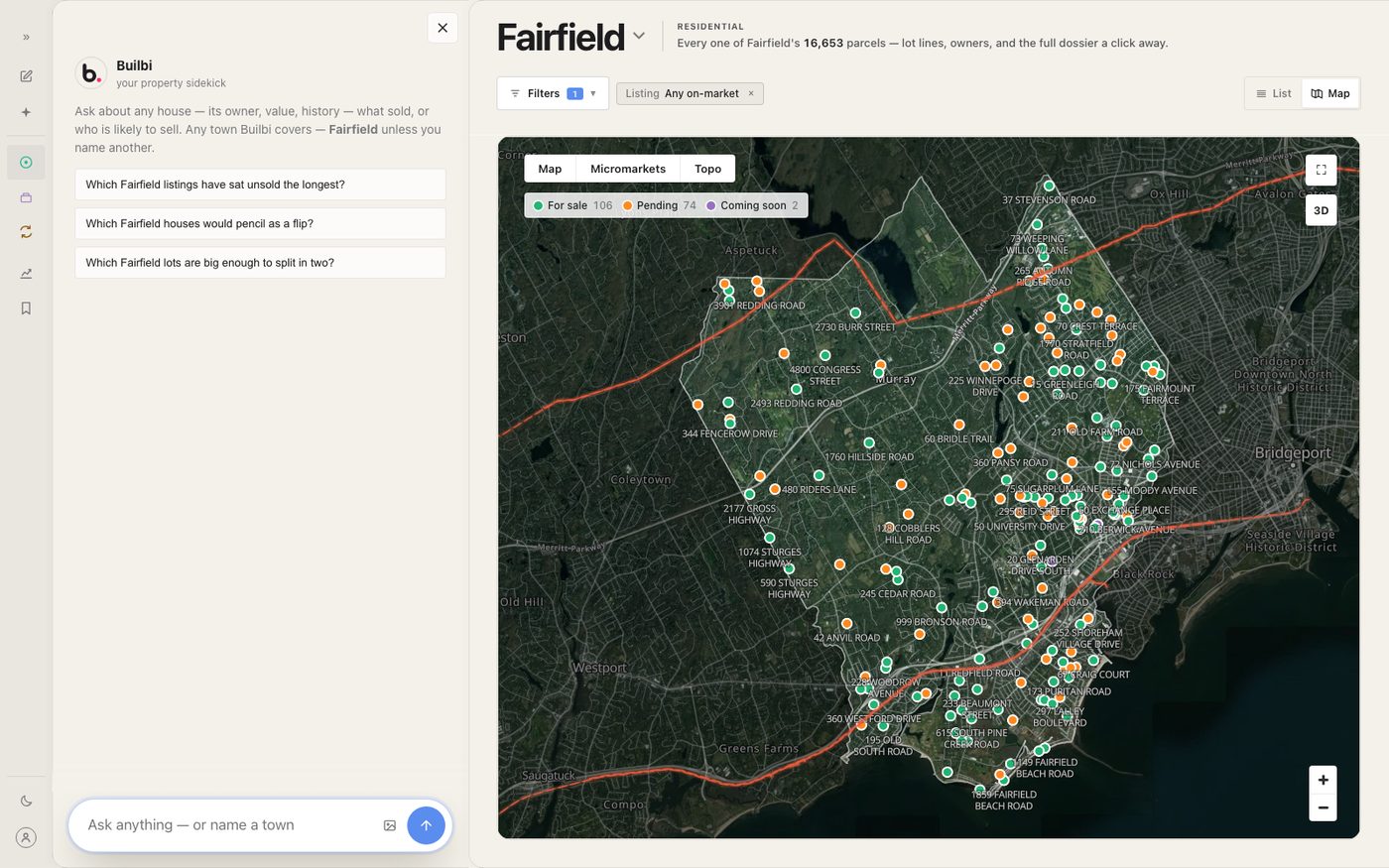The image size is (1389, 868).
Task: Enter fullscreen map mode
Action: (x=1322, y=170)
